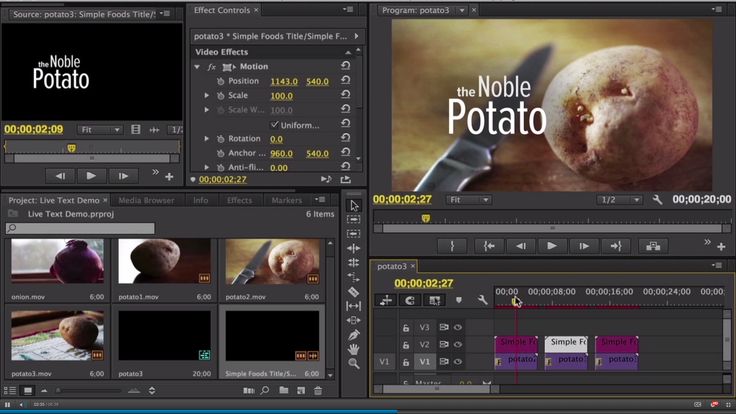Switch to Effects tab
Screen dimensions: 736x414
239,200
